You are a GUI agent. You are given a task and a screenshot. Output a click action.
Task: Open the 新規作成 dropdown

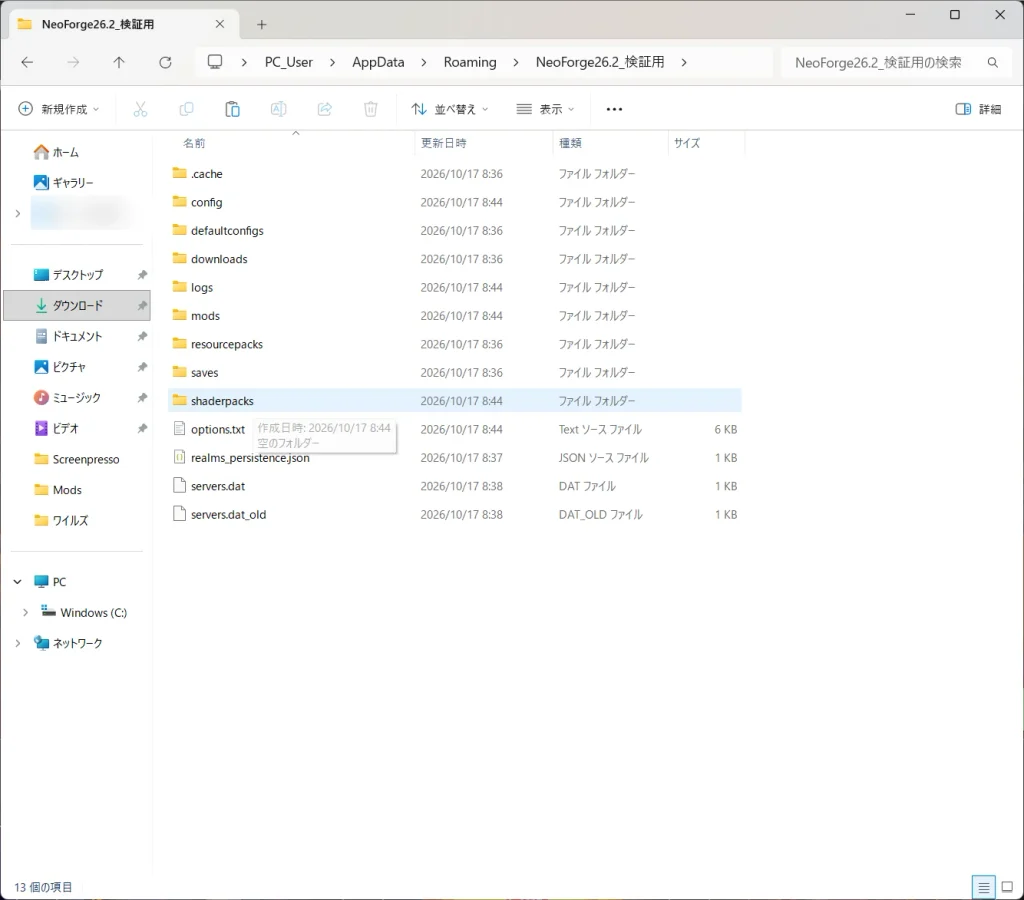[59, 109]
